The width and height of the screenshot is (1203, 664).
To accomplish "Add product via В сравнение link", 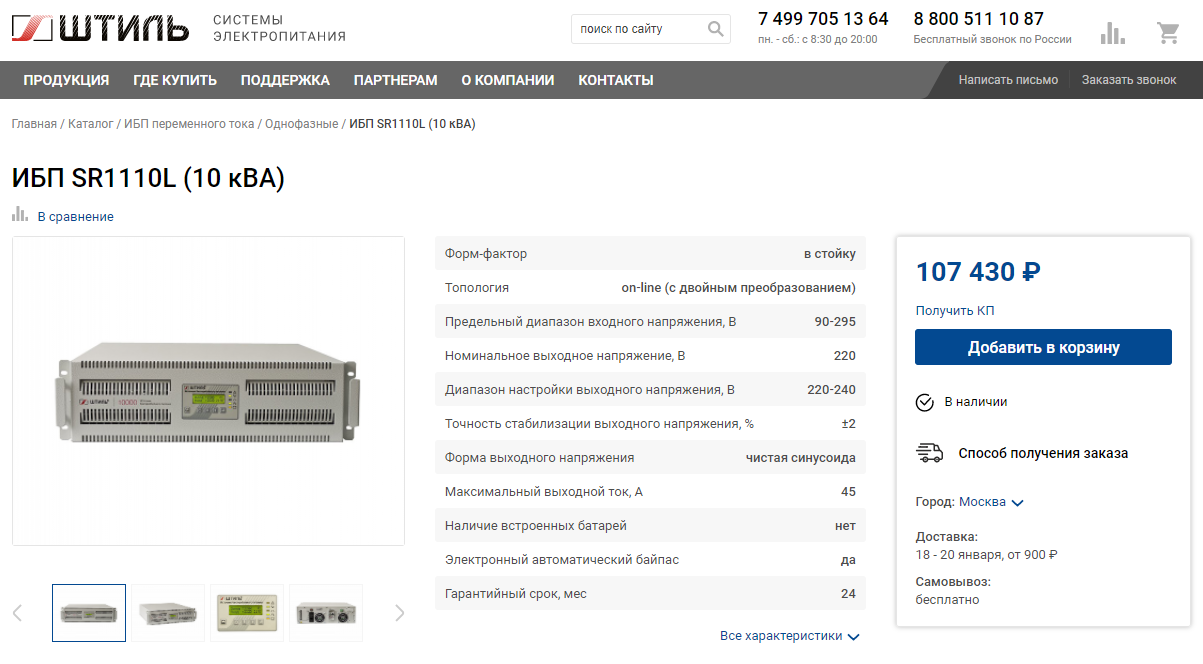I will point(76,217).
